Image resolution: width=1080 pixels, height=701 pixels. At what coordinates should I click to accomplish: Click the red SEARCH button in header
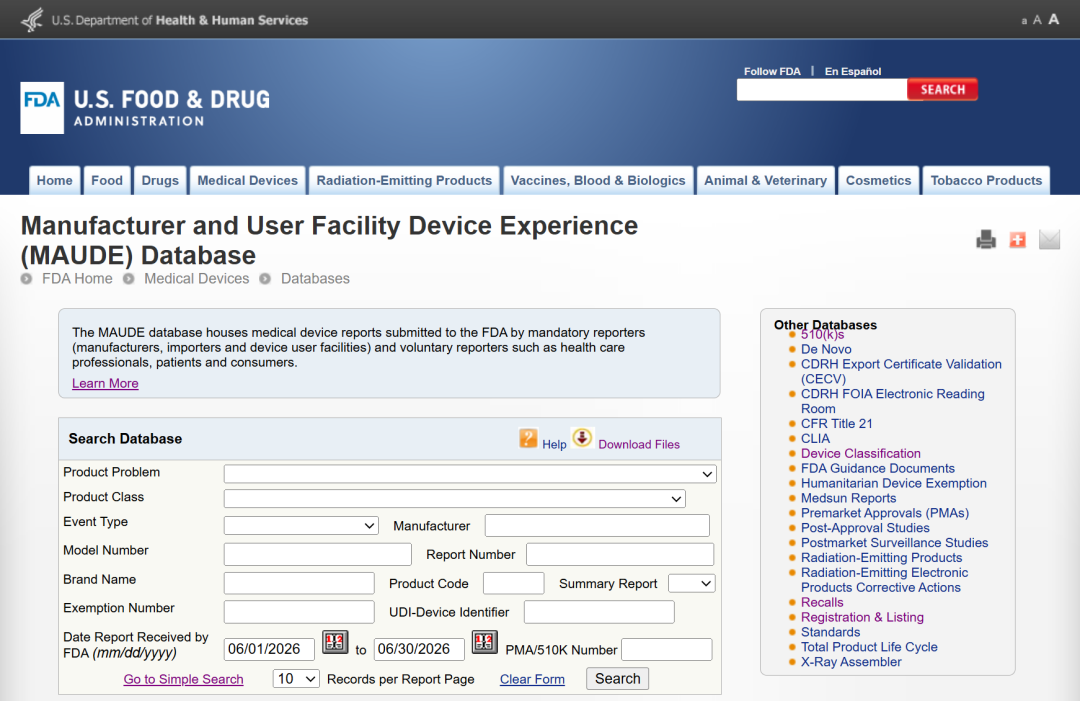(942, 90)
